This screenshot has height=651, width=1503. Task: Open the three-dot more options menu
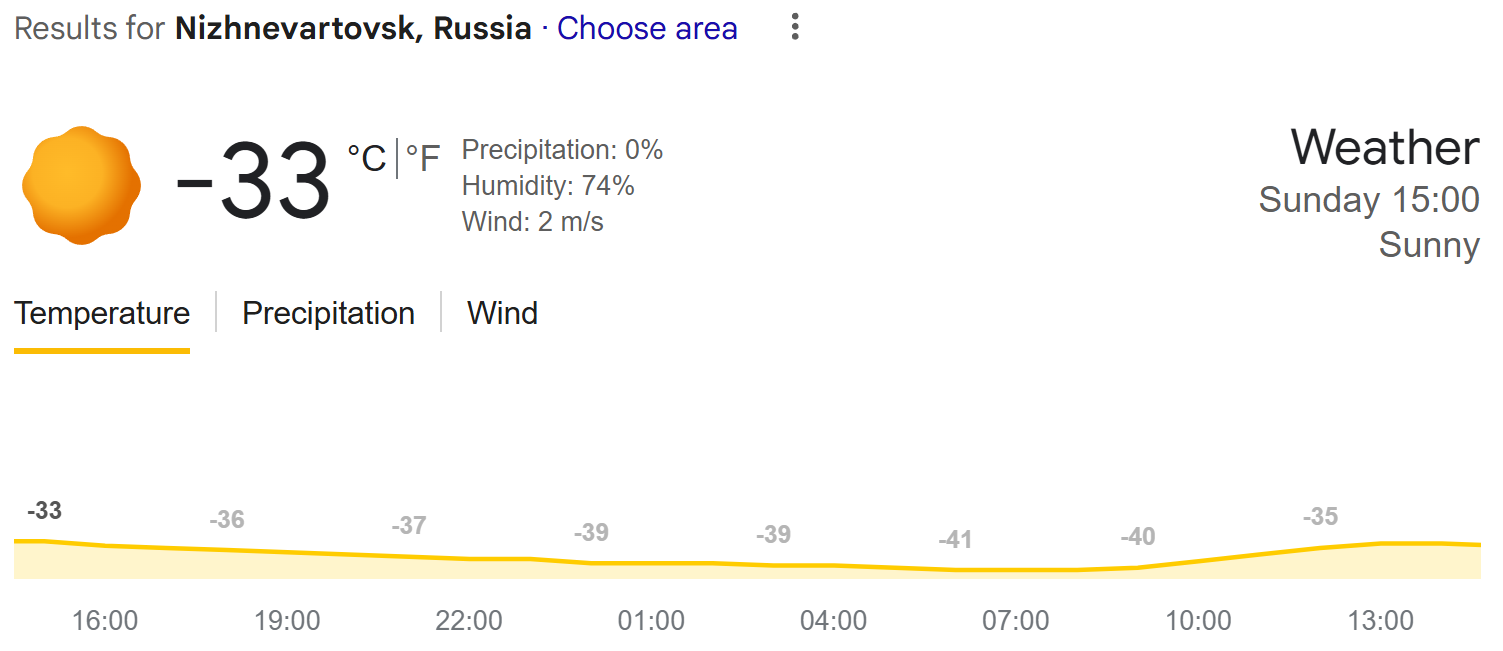click(795, 27)
